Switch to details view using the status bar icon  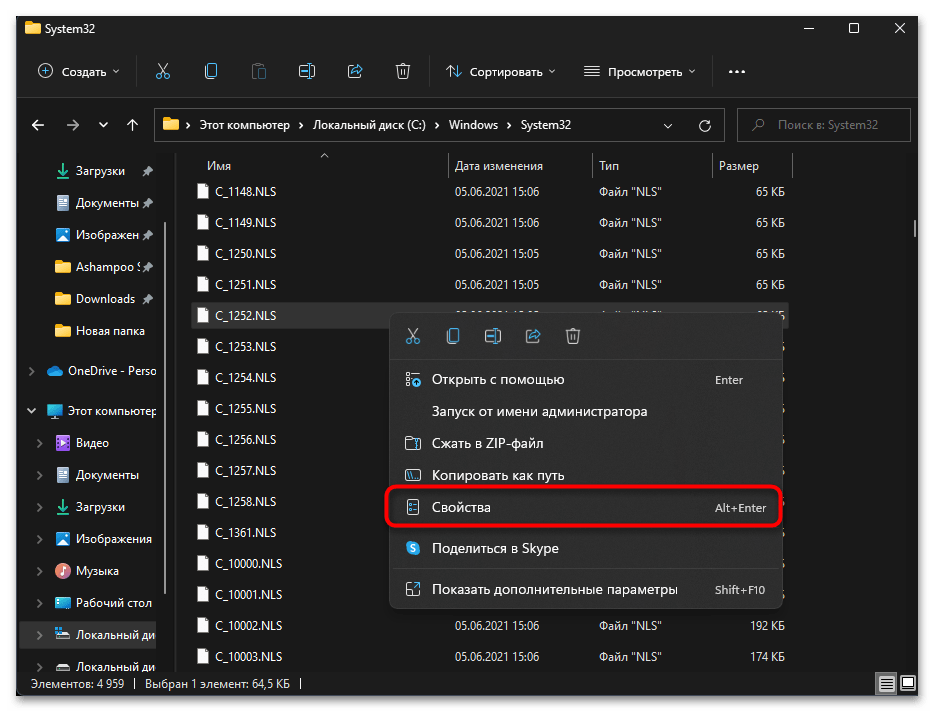(886, 684)
